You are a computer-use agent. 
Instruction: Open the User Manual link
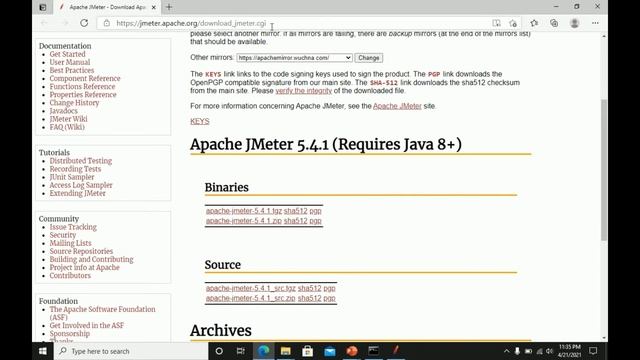pyautogui.click(x=70, y=62)
